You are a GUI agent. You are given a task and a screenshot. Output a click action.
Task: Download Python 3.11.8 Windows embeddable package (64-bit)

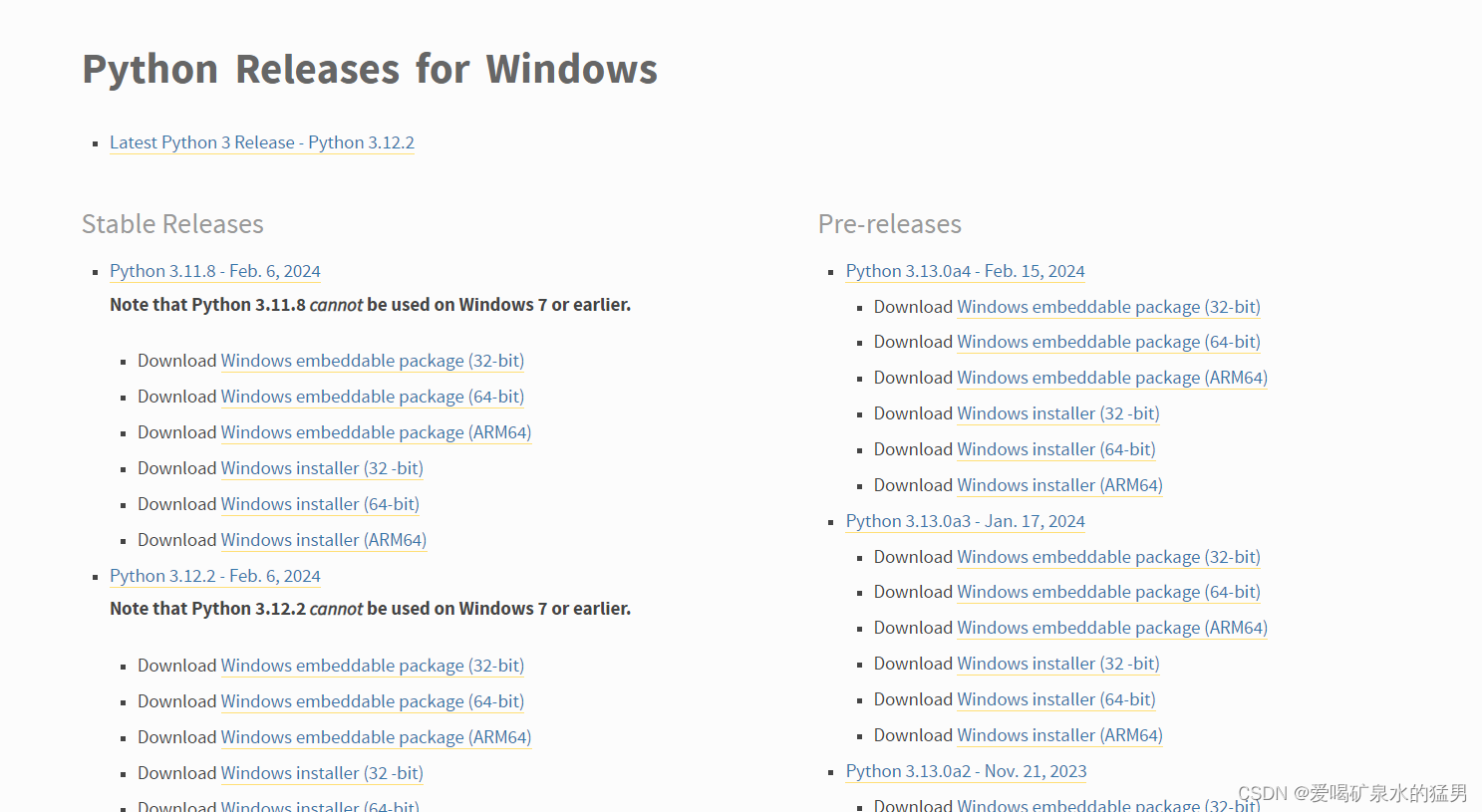(x=373, y=397)
